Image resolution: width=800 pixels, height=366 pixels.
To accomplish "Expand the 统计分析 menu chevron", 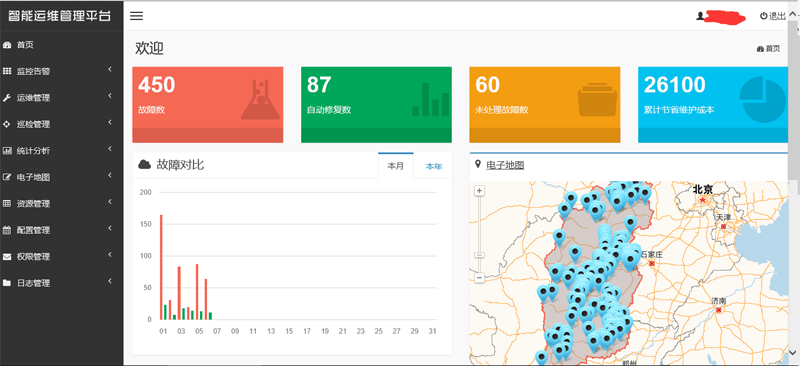I will 110,149.
